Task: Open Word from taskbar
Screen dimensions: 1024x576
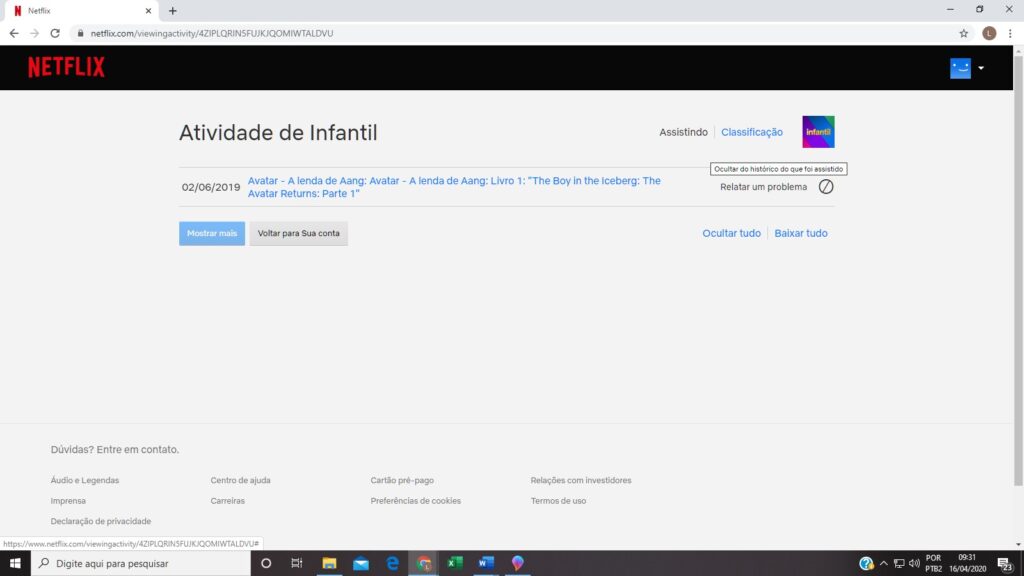Action: 487,563
